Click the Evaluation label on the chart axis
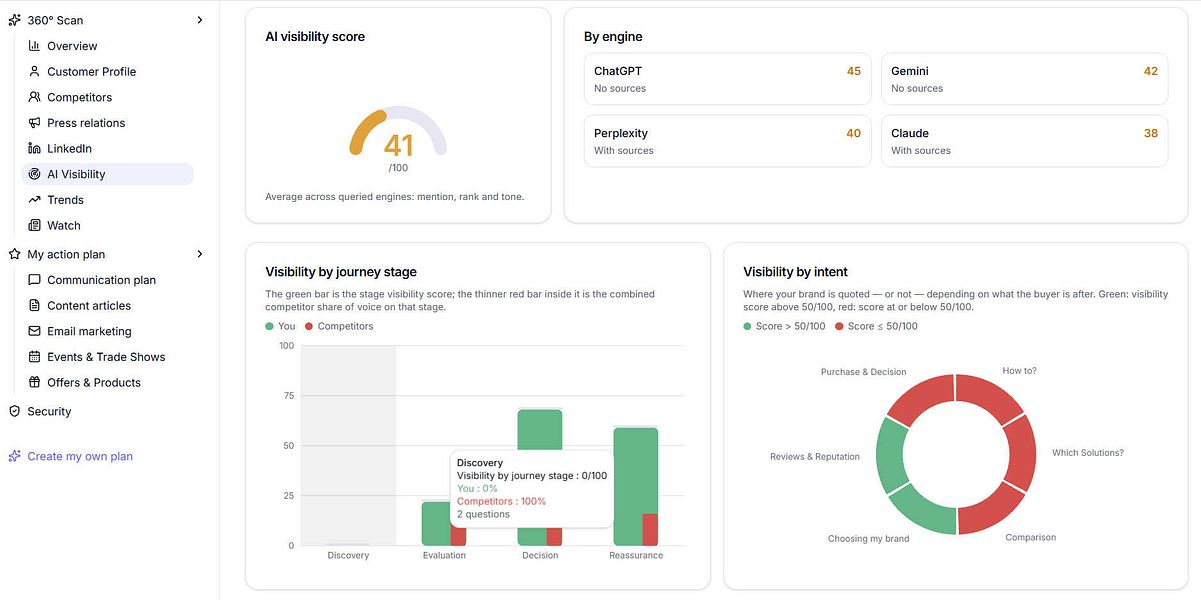 (444, 555)
